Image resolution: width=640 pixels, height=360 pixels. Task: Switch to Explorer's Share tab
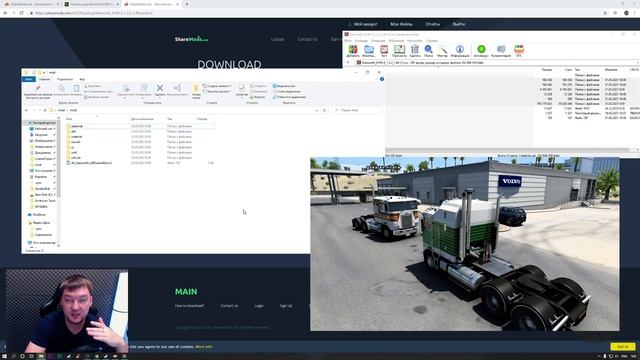click(x=64, y=79)
